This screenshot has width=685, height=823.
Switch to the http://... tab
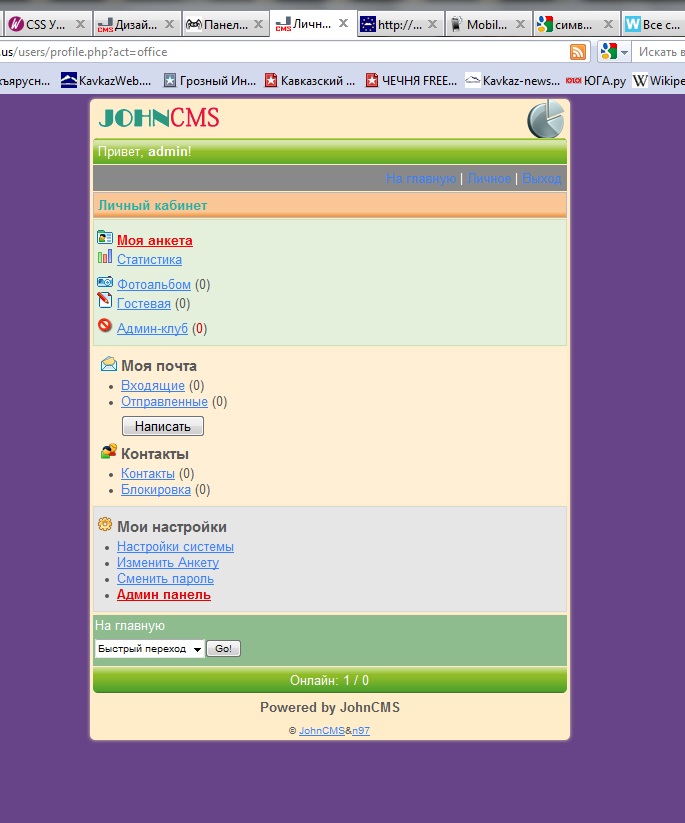[x=399, y=25]
